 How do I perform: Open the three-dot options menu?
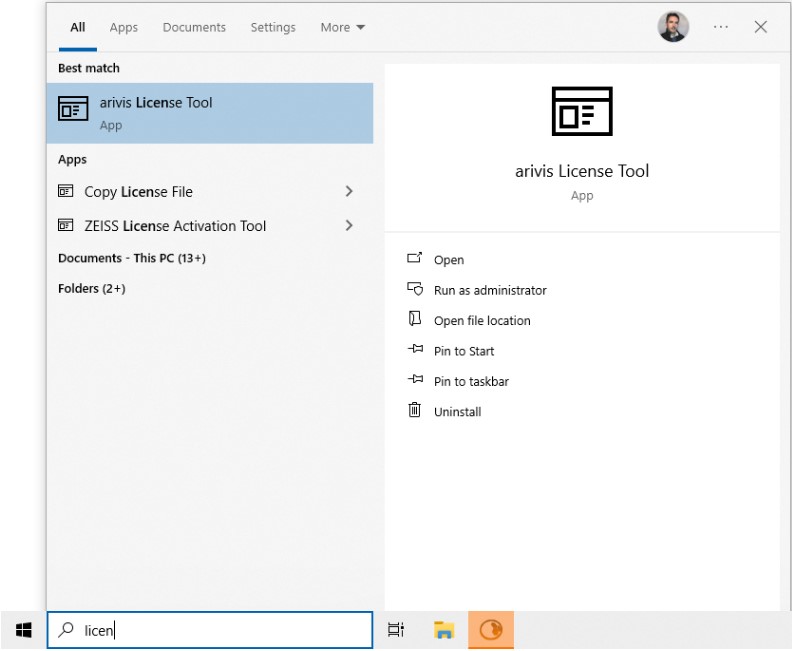pos(720,27)
